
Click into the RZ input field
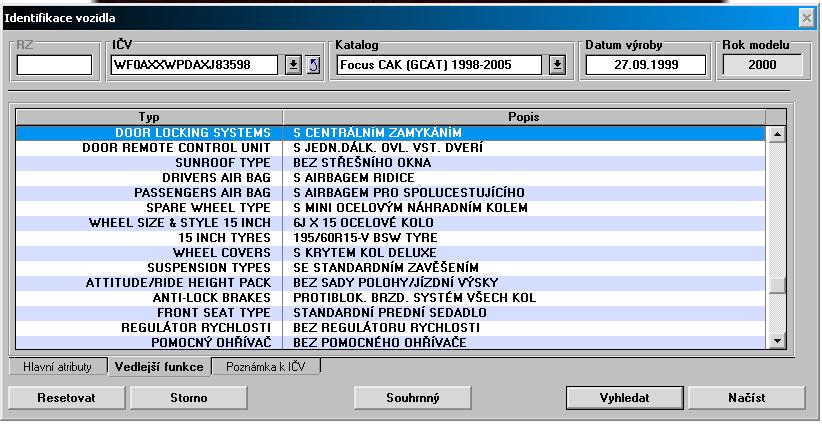click(x=54, y=65)
